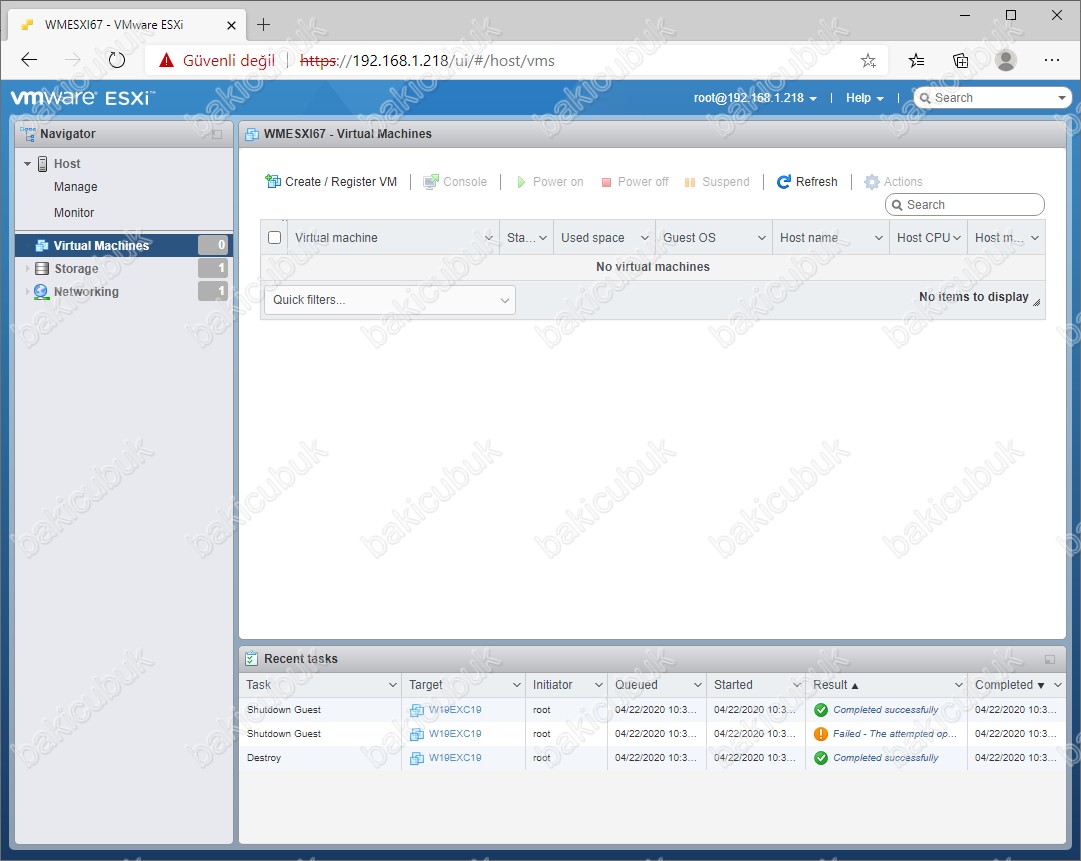The height and width of the screenshot is (861, 1081).
Task: Select Networking in Navigator
Action: pyautogui.click(x=124, y=292)
